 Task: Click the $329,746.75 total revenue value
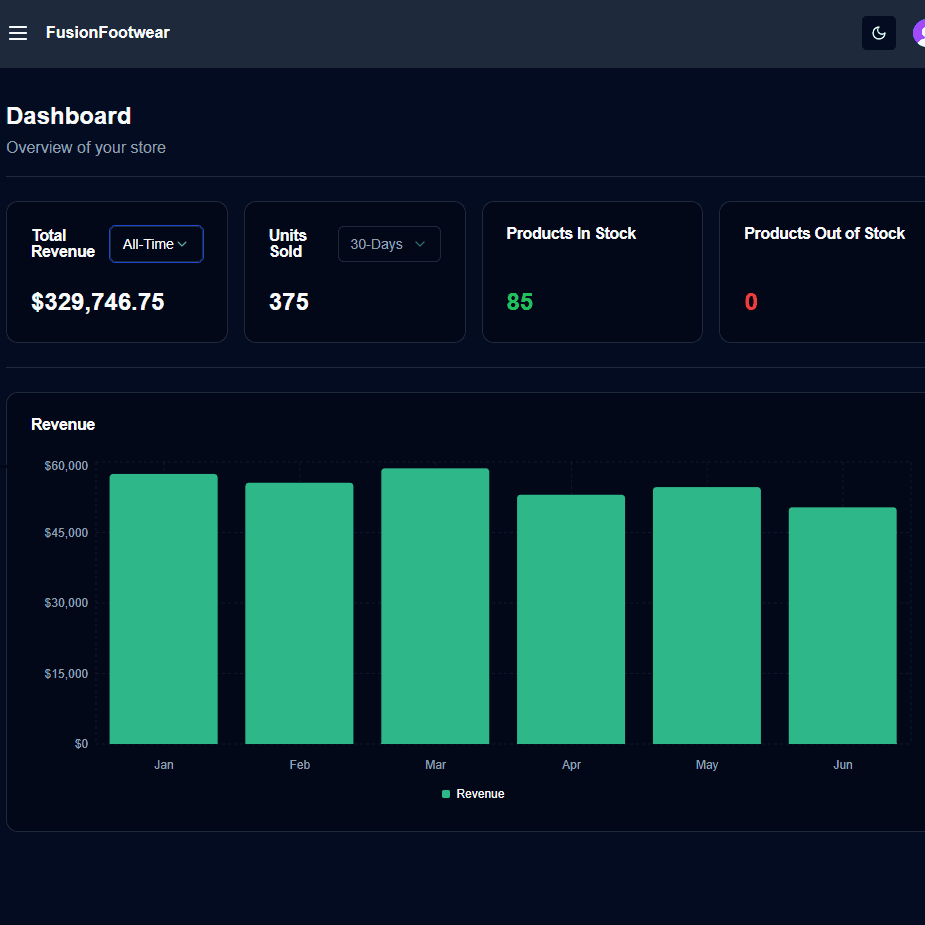tap(97, 302)
